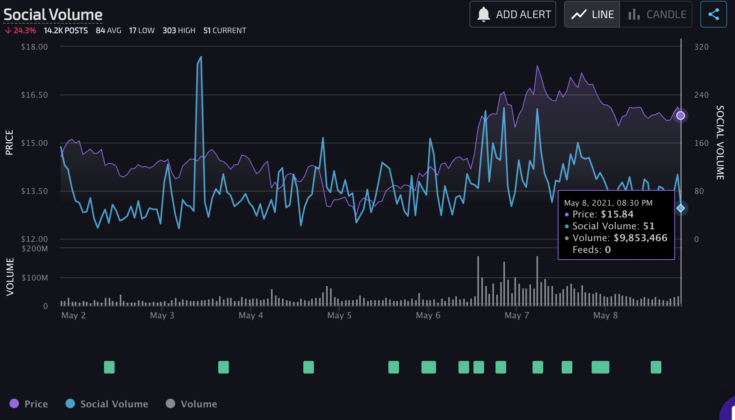
Task: Select the purple price marker dot
Action: [681, 115]
